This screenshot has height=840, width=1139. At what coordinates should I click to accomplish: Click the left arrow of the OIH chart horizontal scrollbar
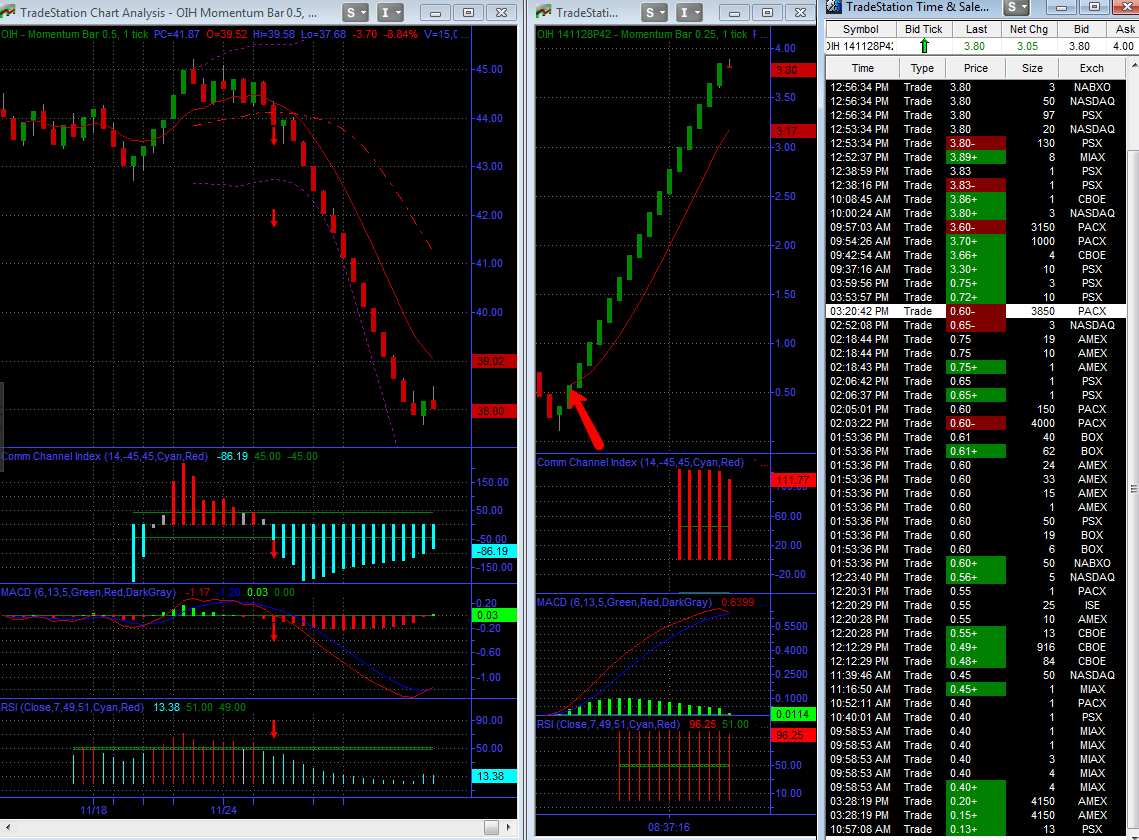coord(7,827)
